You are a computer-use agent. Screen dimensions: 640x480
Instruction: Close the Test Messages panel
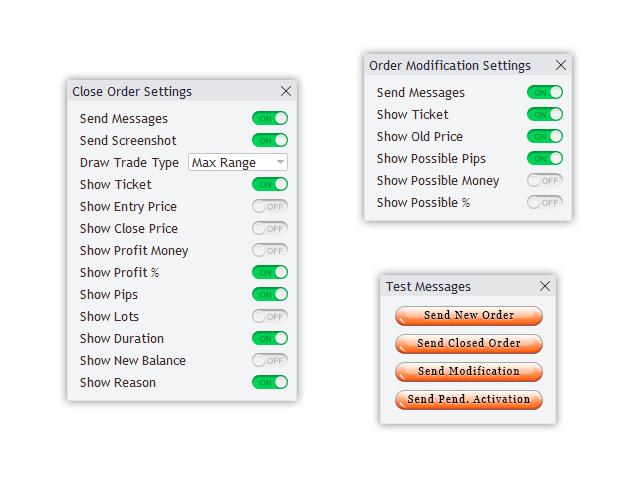pyautogui.click(x=545, y=286)
